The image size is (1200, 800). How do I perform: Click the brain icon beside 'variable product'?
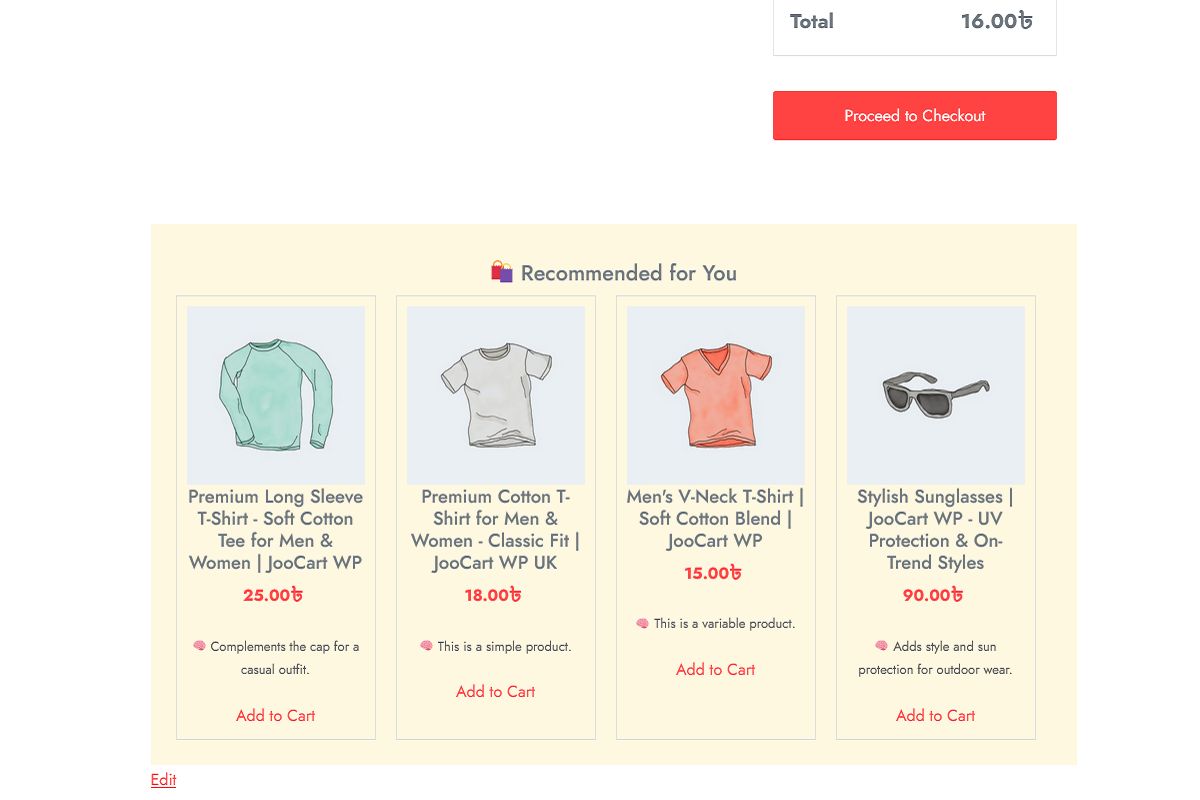point(642,624)
